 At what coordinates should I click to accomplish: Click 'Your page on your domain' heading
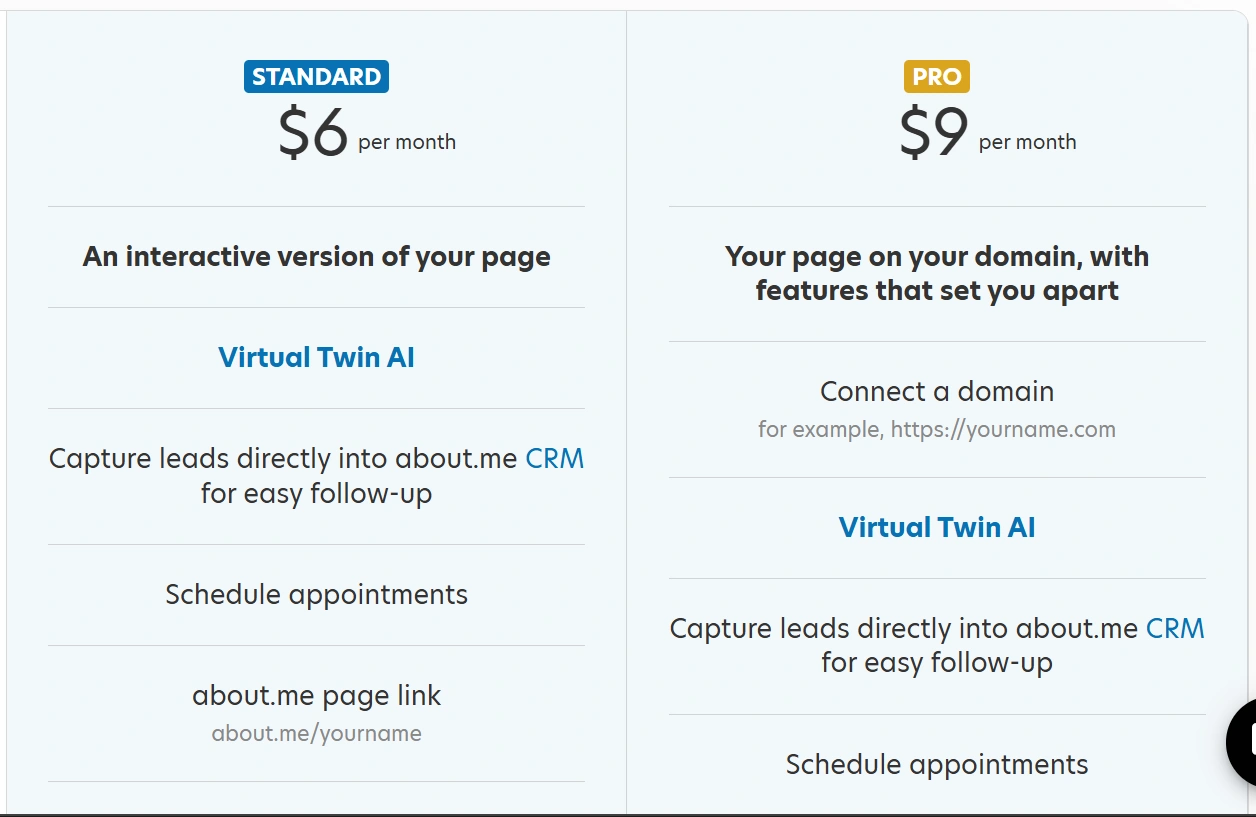937,257
